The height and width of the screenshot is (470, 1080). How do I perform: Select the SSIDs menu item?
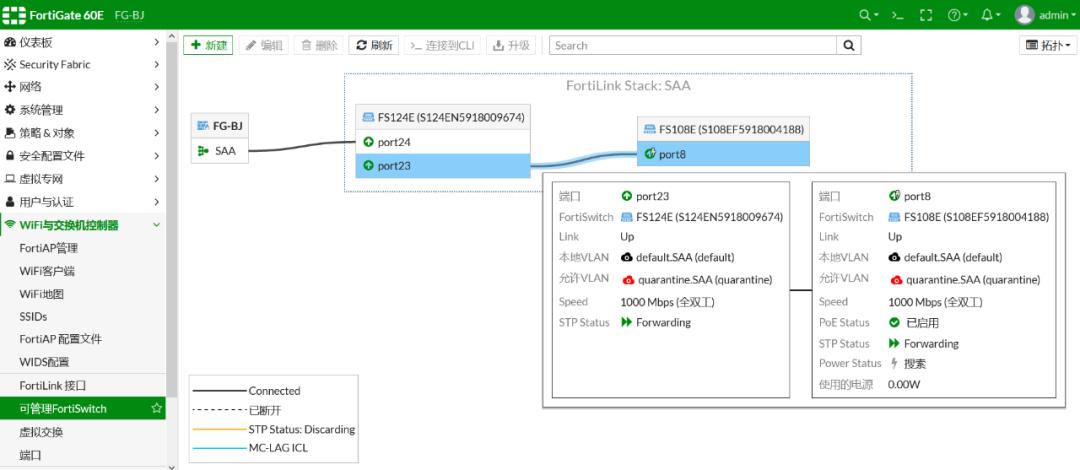pyautogui.click(x=33, y=316)
